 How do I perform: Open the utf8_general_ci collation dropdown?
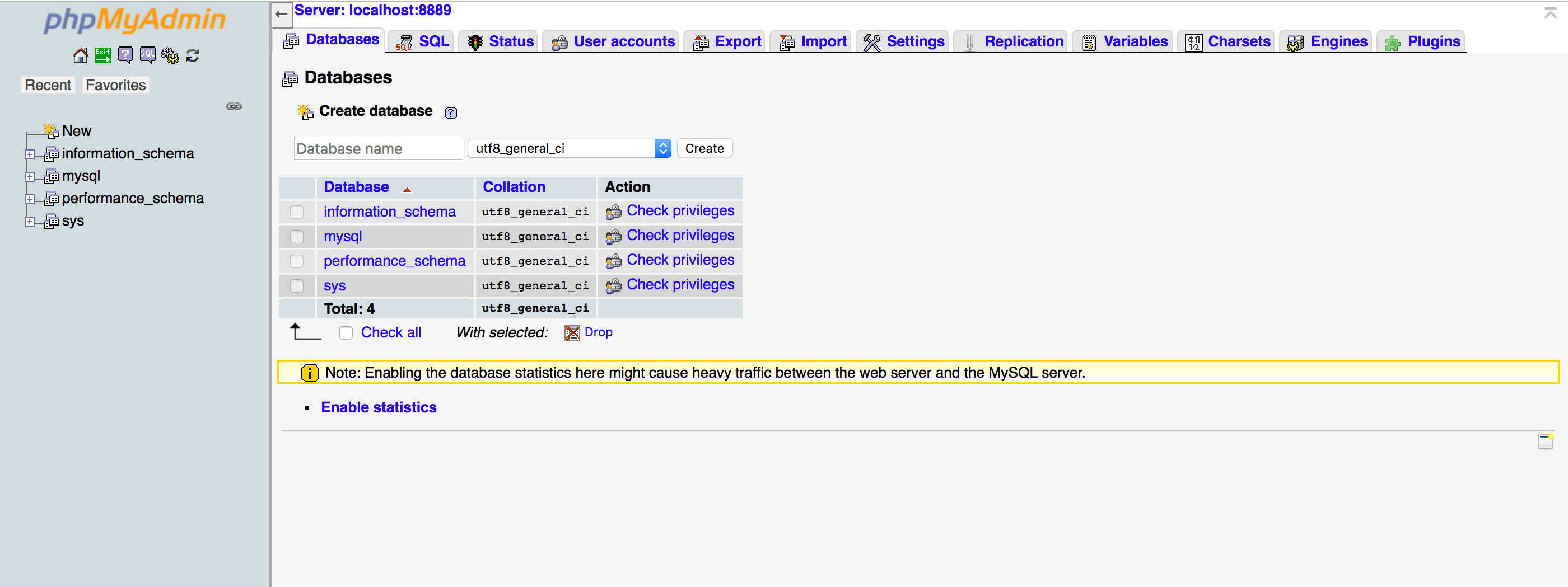569,148
